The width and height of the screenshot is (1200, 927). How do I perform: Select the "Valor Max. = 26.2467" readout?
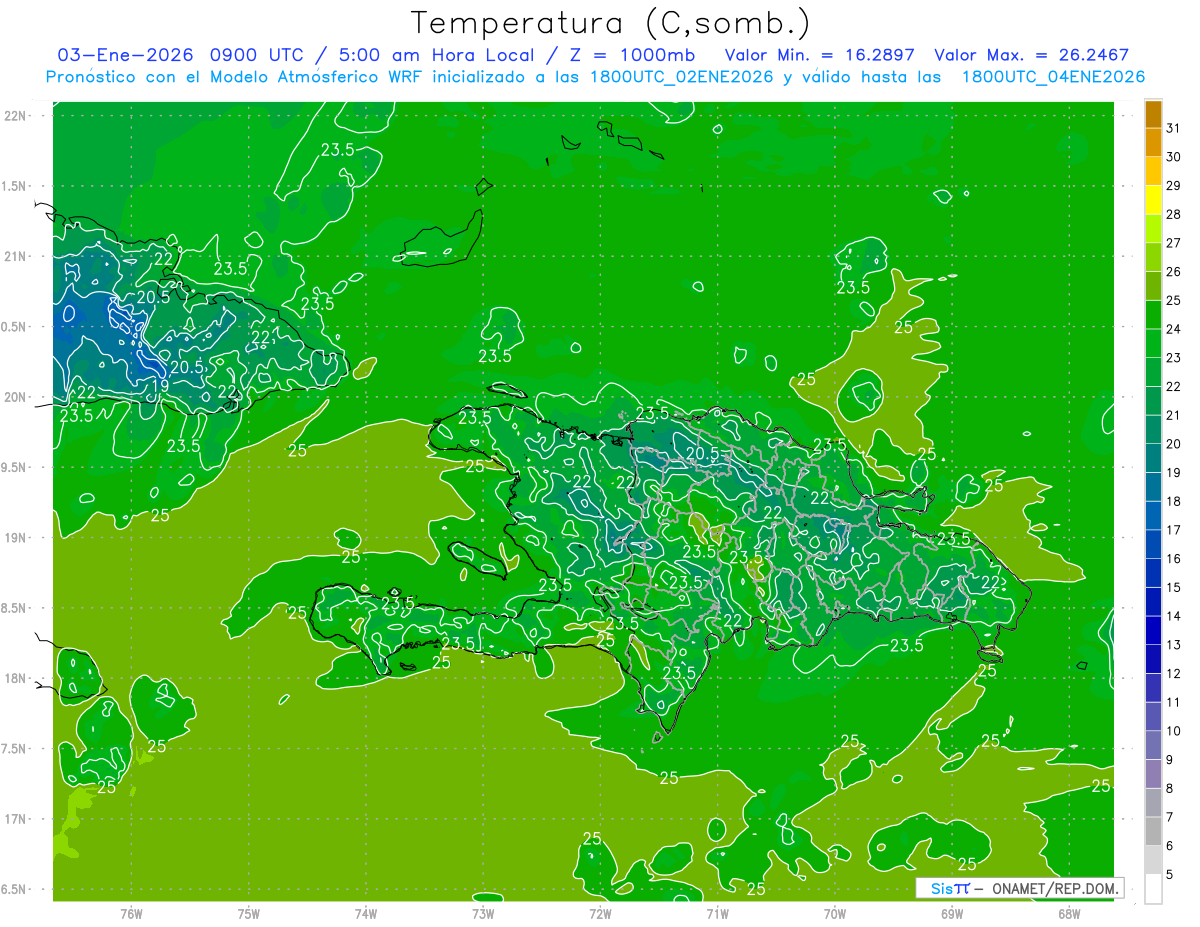(x=1031, y=55)
